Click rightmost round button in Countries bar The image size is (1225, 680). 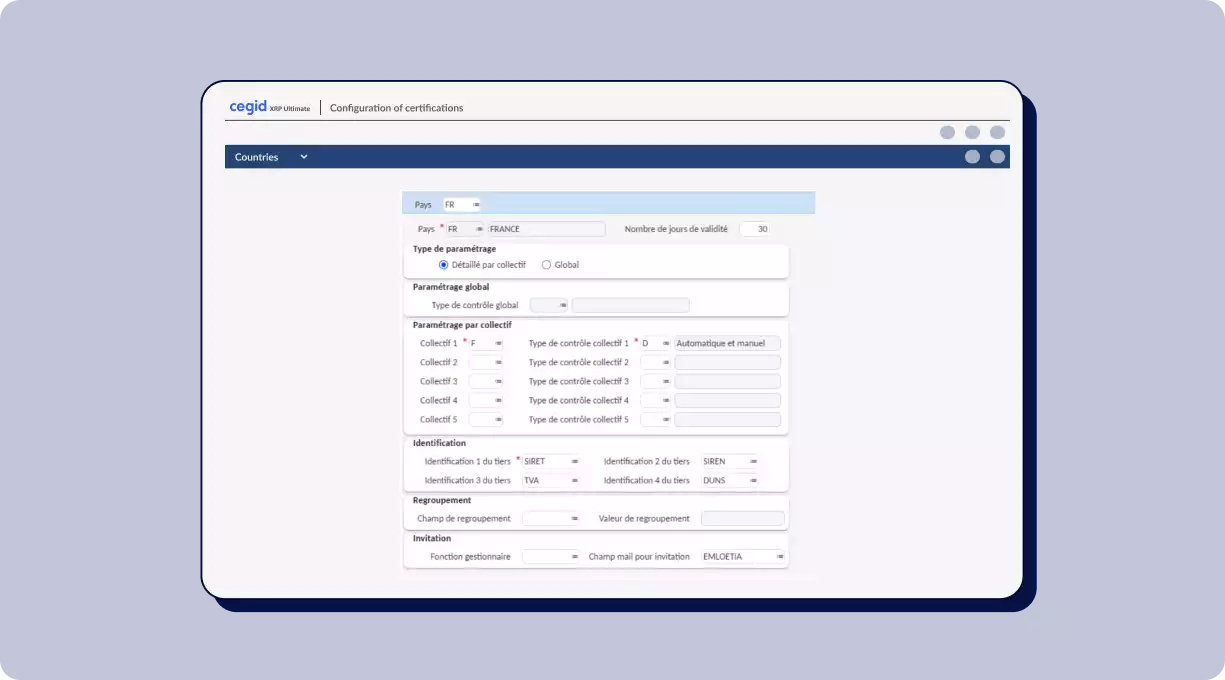(x=997, y=157)
